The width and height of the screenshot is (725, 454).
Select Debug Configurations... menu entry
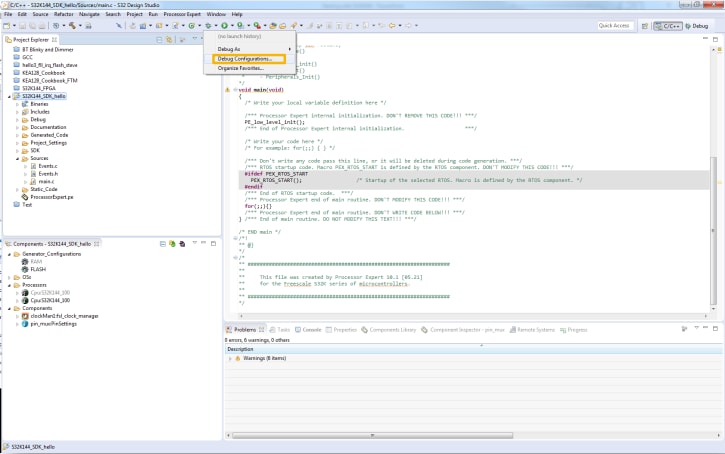(244, 59)
